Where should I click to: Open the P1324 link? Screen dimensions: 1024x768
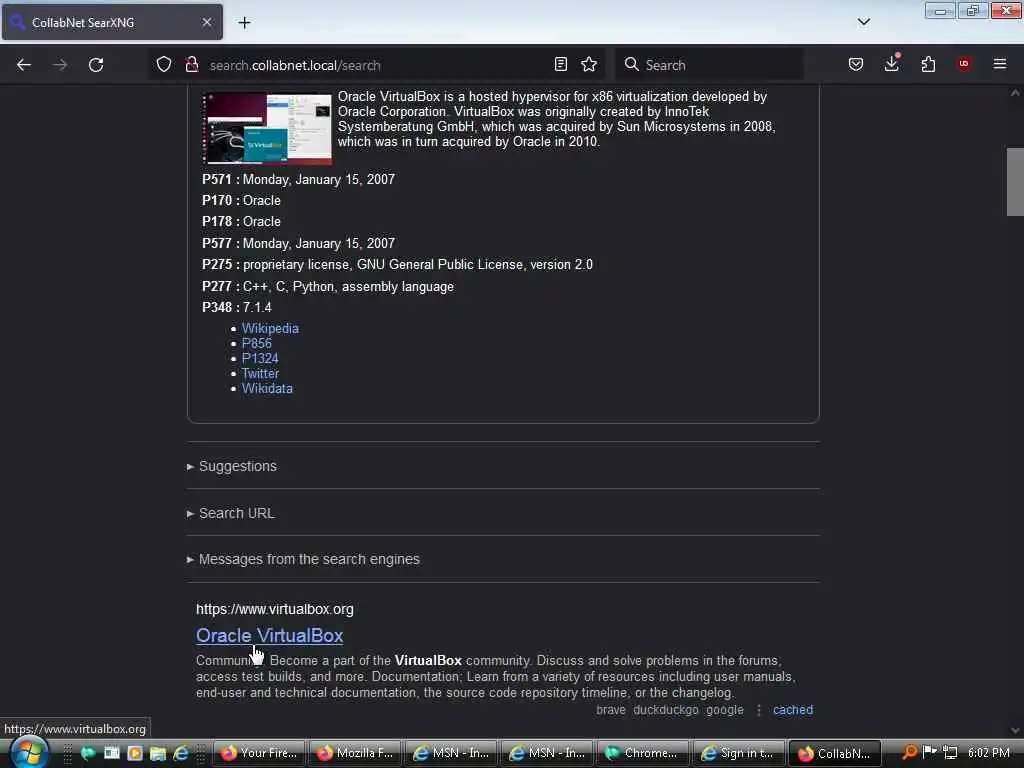point(260,359)
